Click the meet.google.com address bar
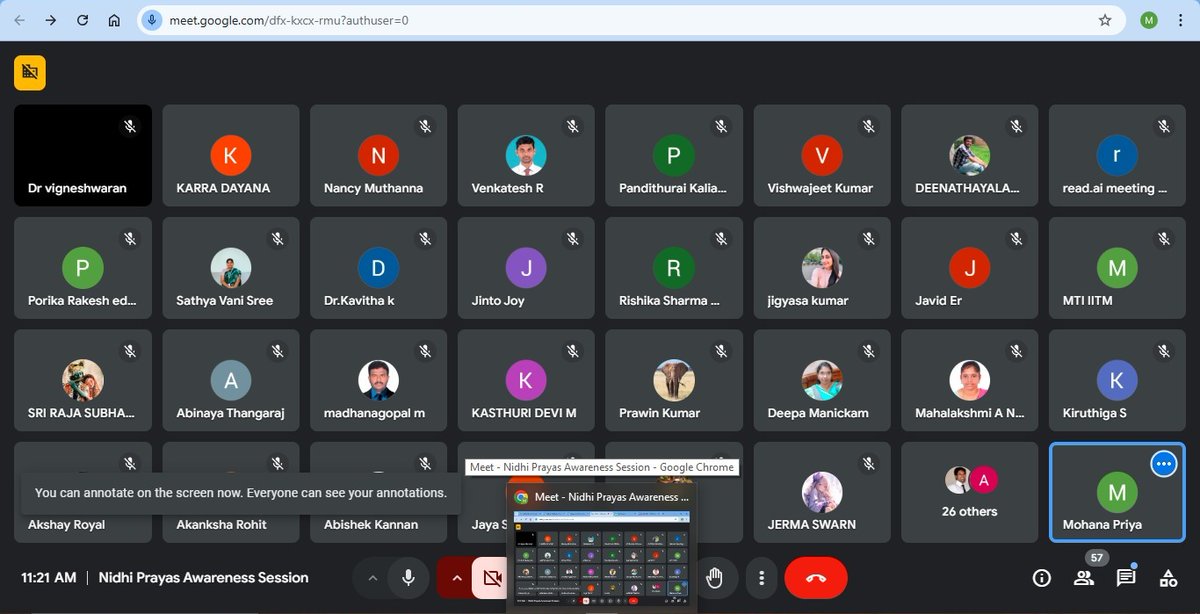 [630, 20]
